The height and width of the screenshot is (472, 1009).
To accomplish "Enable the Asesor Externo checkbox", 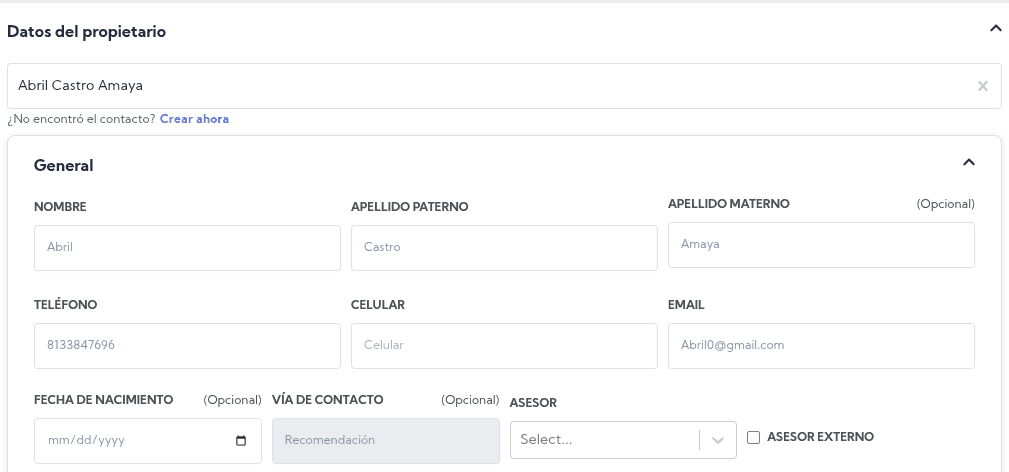I will click(x=754, y=437).
